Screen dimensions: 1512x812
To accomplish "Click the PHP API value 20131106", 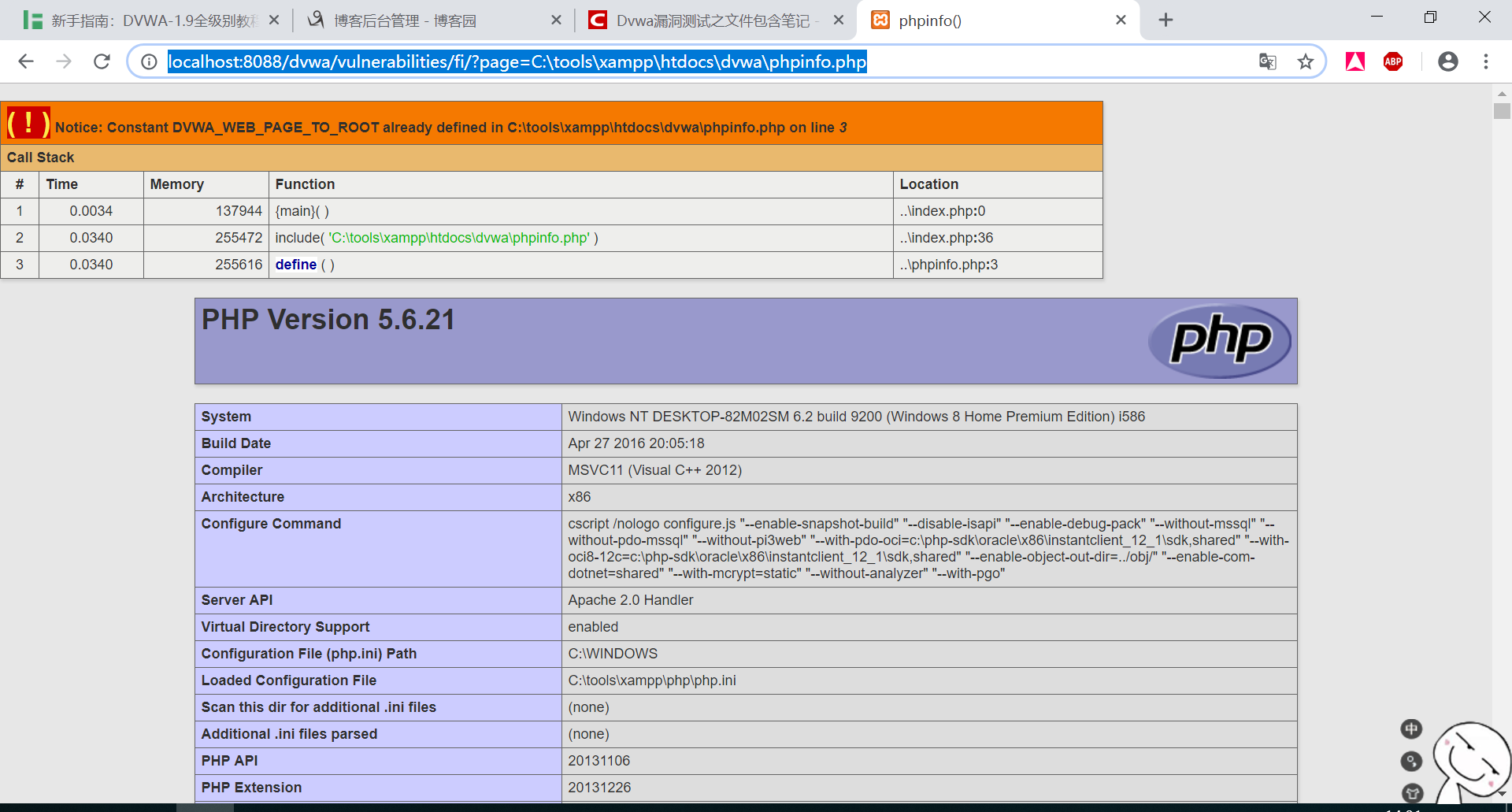I will (x=599, y=761).
